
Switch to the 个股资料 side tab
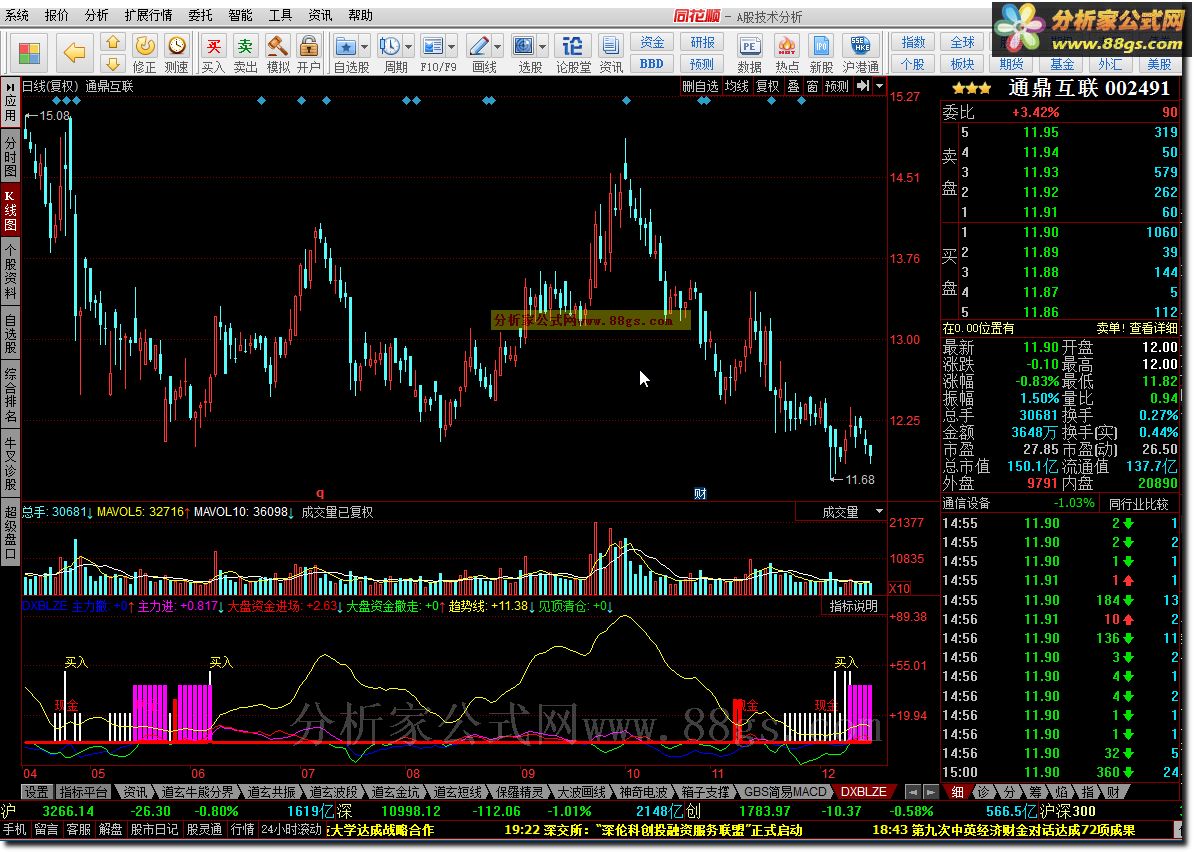(10, 271)
